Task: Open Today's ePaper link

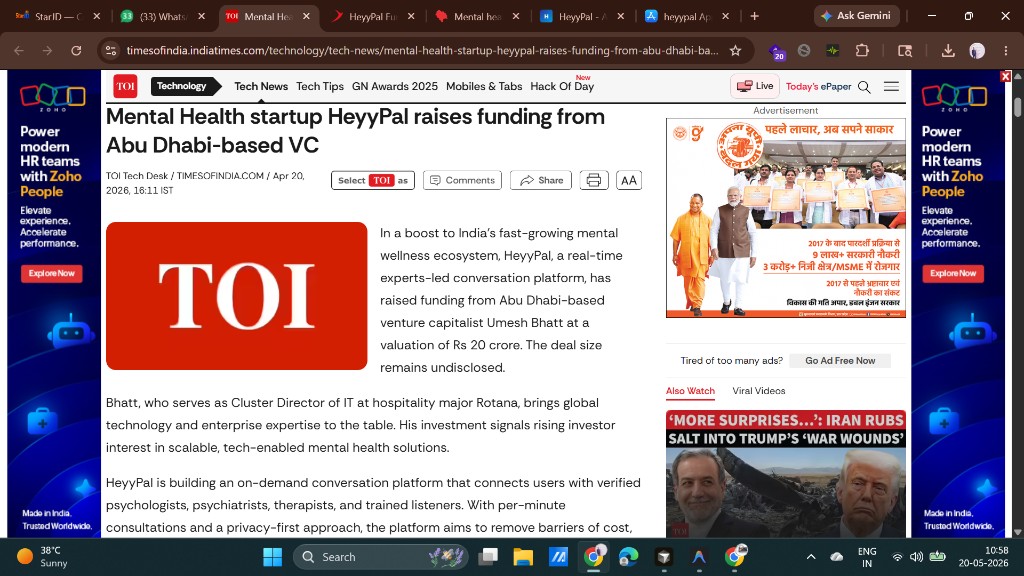Action: [818, 86]
